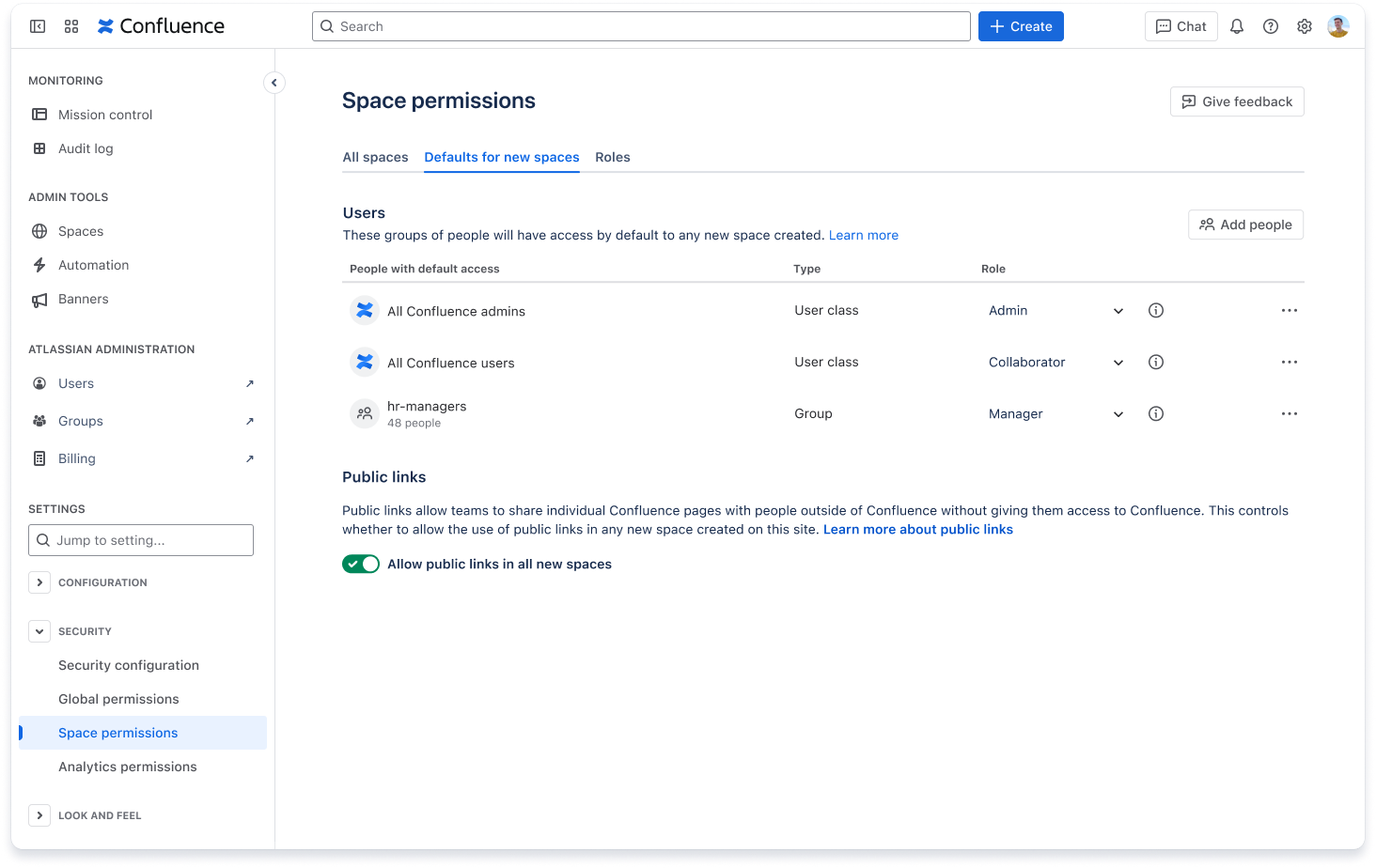Screen dimensions: 1376x868
Task: Expand the Collaborator role dropdown
Action: click(1118, 362)
